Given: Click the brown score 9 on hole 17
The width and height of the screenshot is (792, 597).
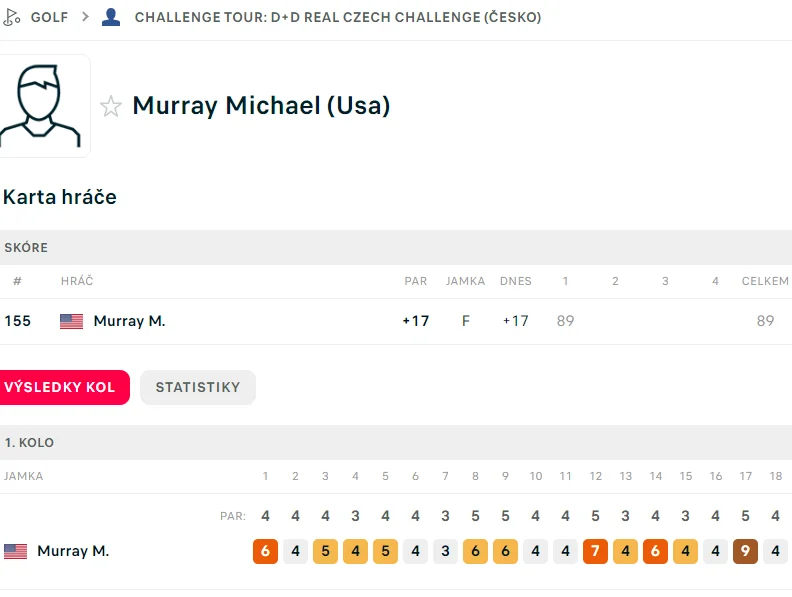Looking at the screenshot, I should (x=746, y=551).
